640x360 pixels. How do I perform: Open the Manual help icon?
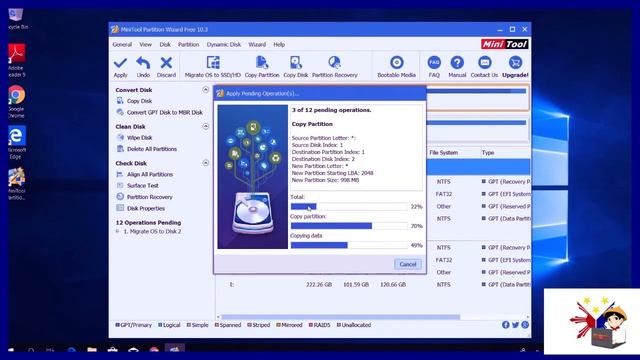coord(457,62)
